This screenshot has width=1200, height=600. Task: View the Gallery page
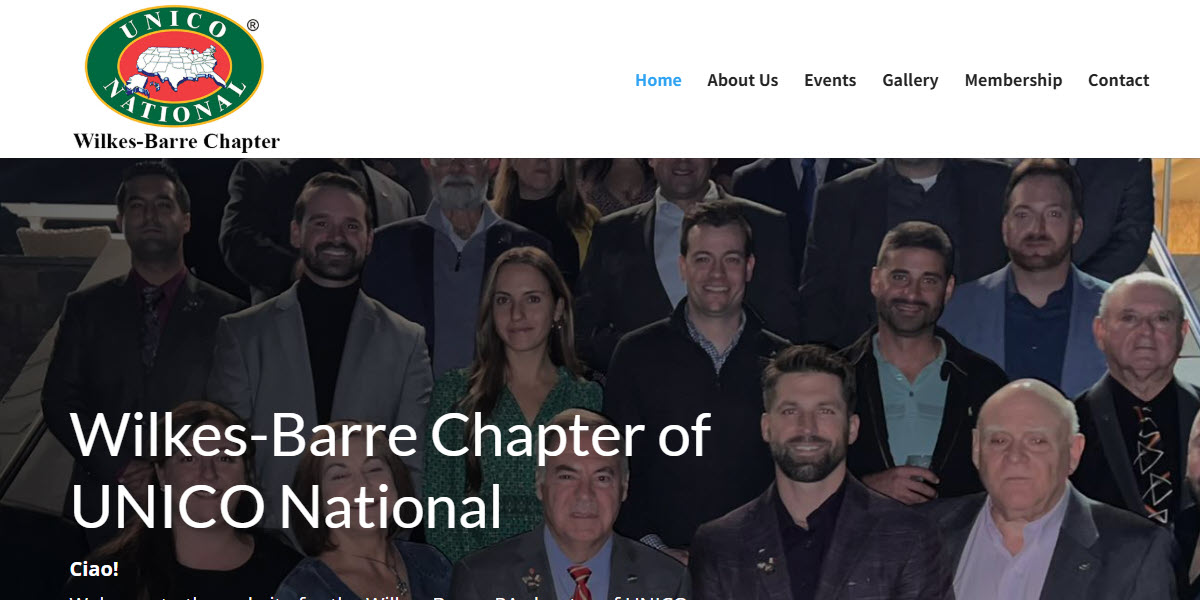[x=910, y=80]
